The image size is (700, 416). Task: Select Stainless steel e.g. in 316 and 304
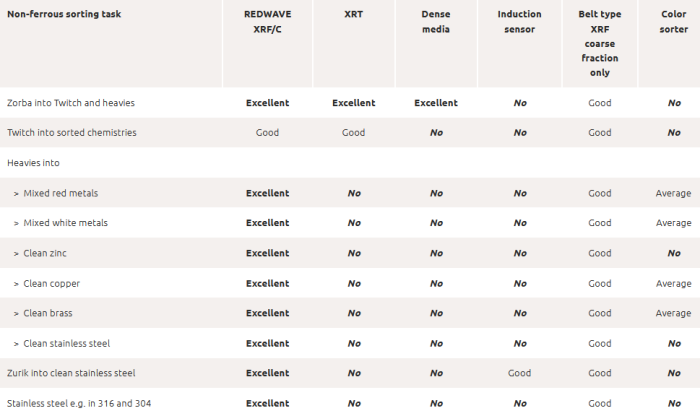77,403
